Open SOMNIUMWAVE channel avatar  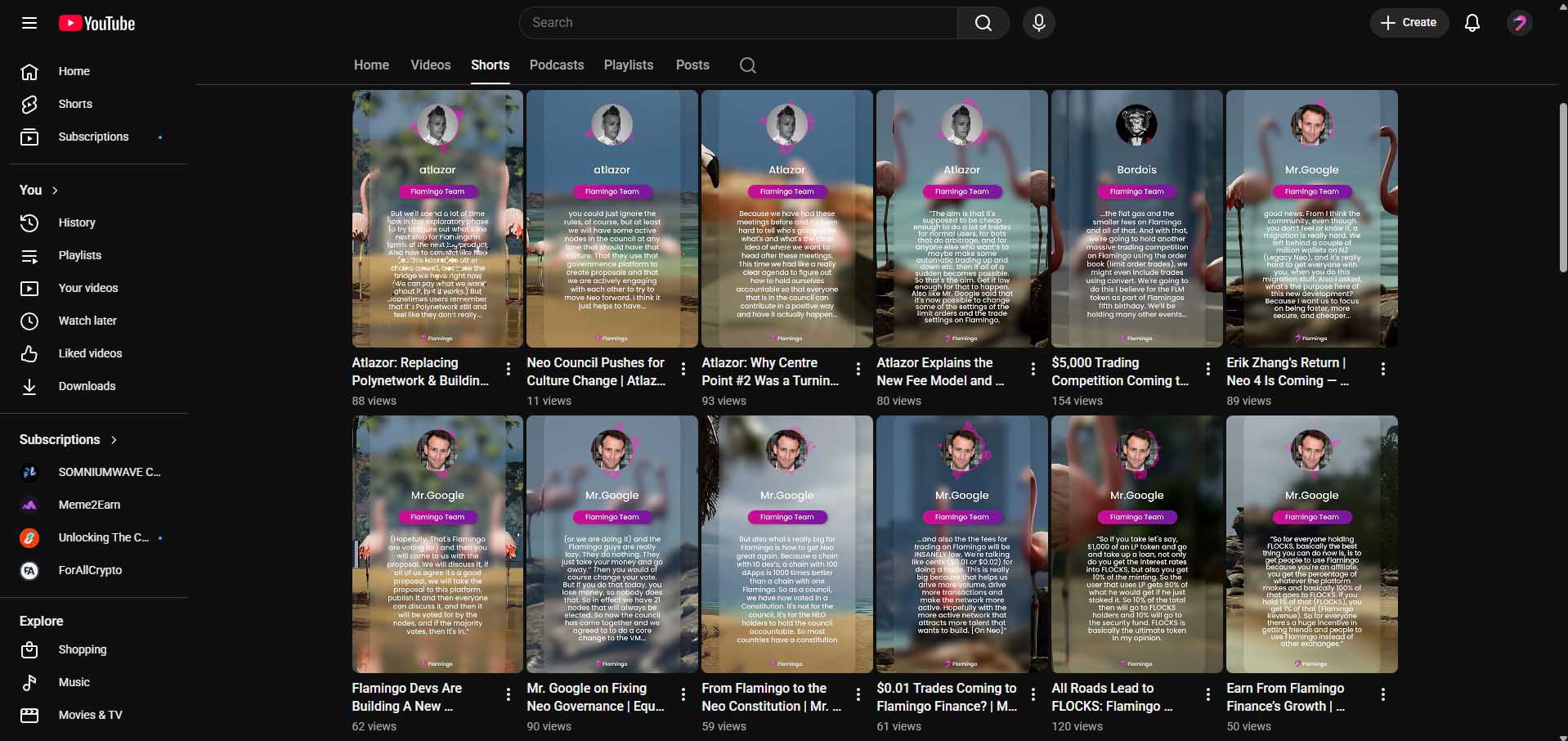click(29, 472)
